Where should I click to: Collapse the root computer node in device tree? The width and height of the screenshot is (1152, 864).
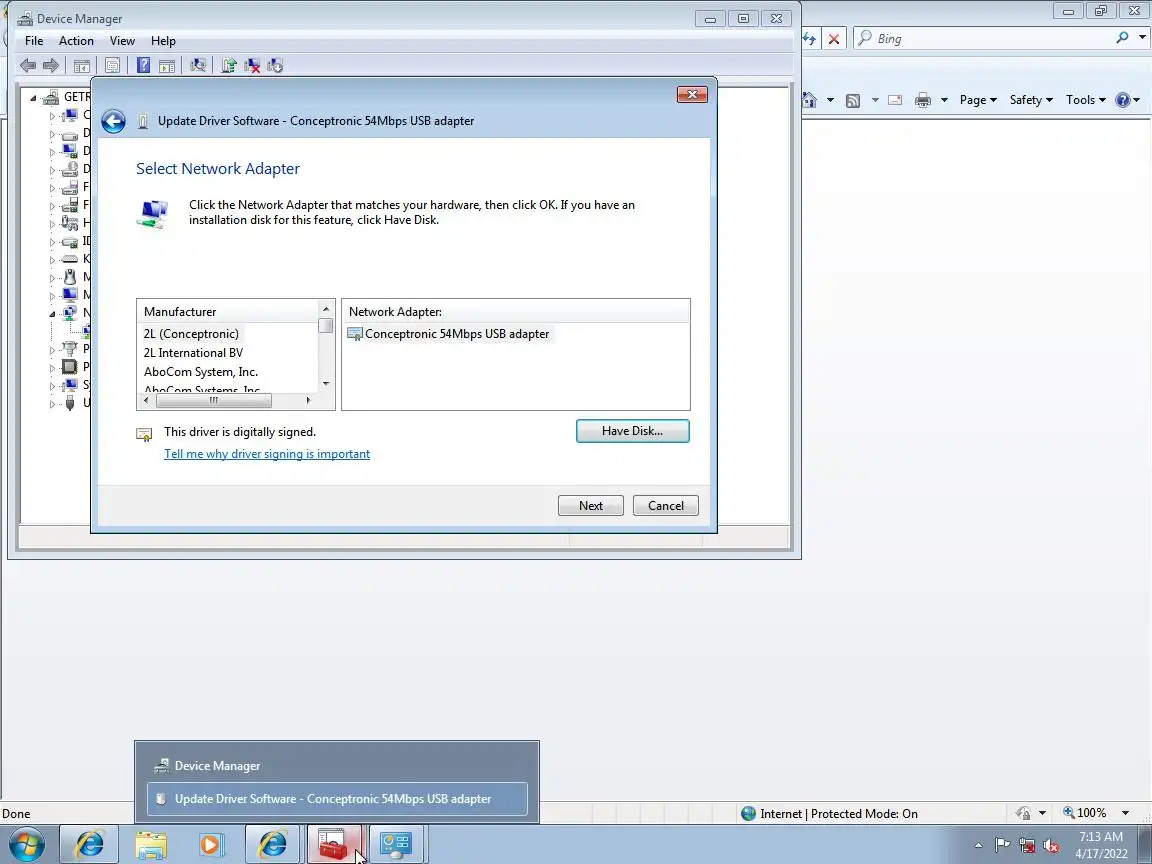click(x=33, y=97)
